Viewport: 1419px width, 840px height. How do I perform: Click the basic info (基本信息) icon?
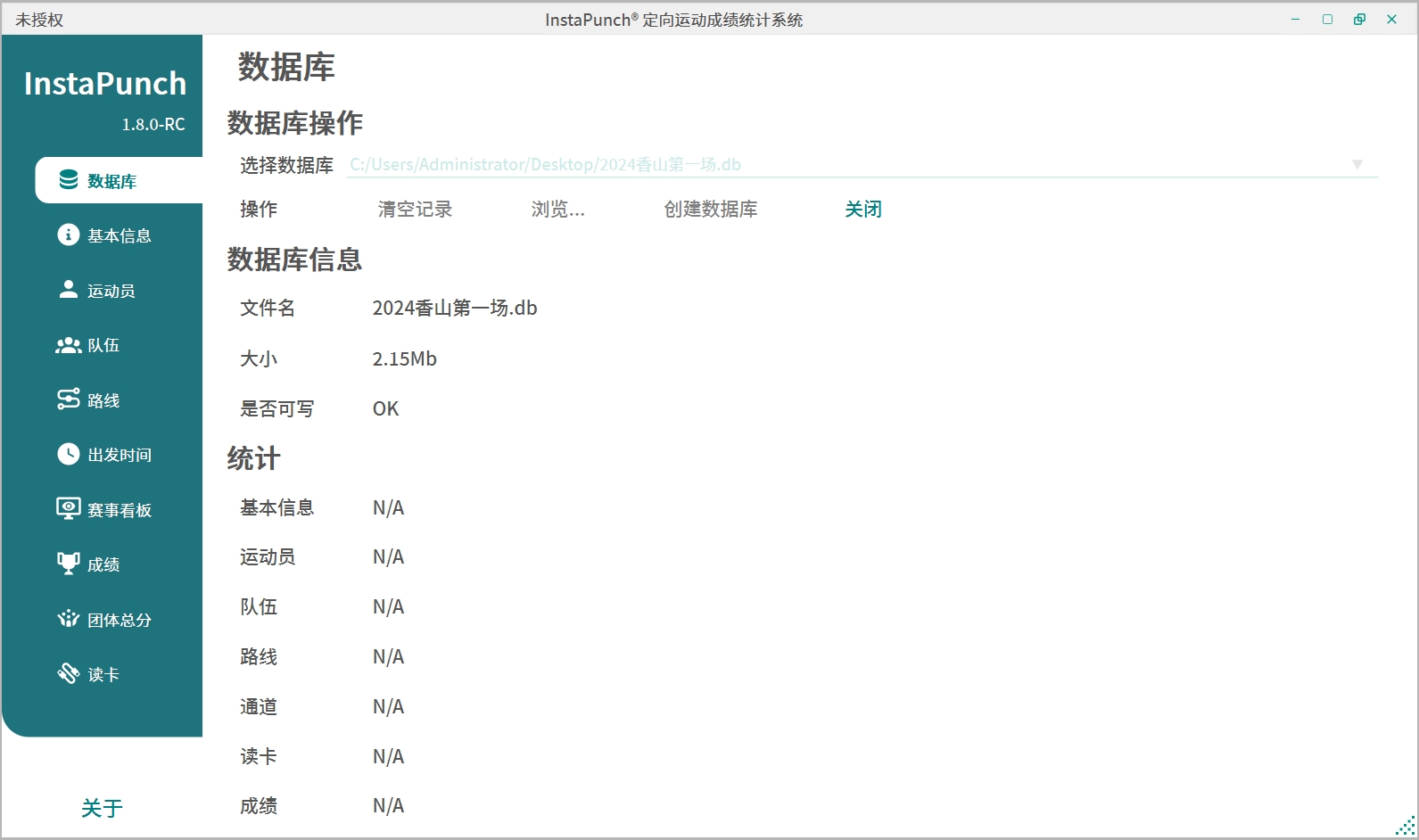[69, 235]
